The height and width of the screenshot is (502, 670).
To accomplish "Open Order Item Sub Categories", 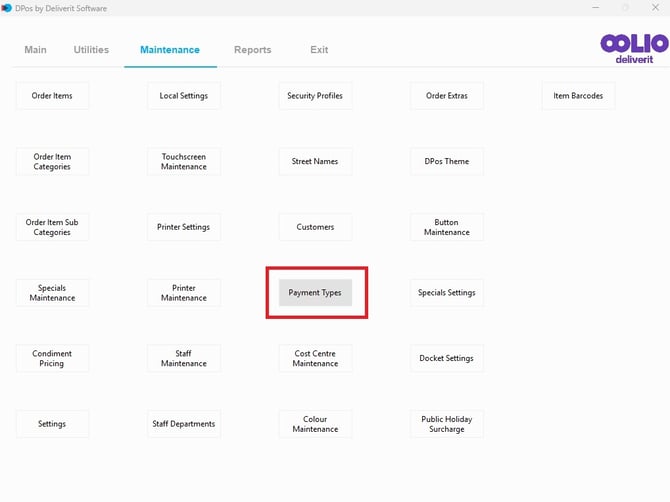I will pyautogui.click(x=52, y=227).
